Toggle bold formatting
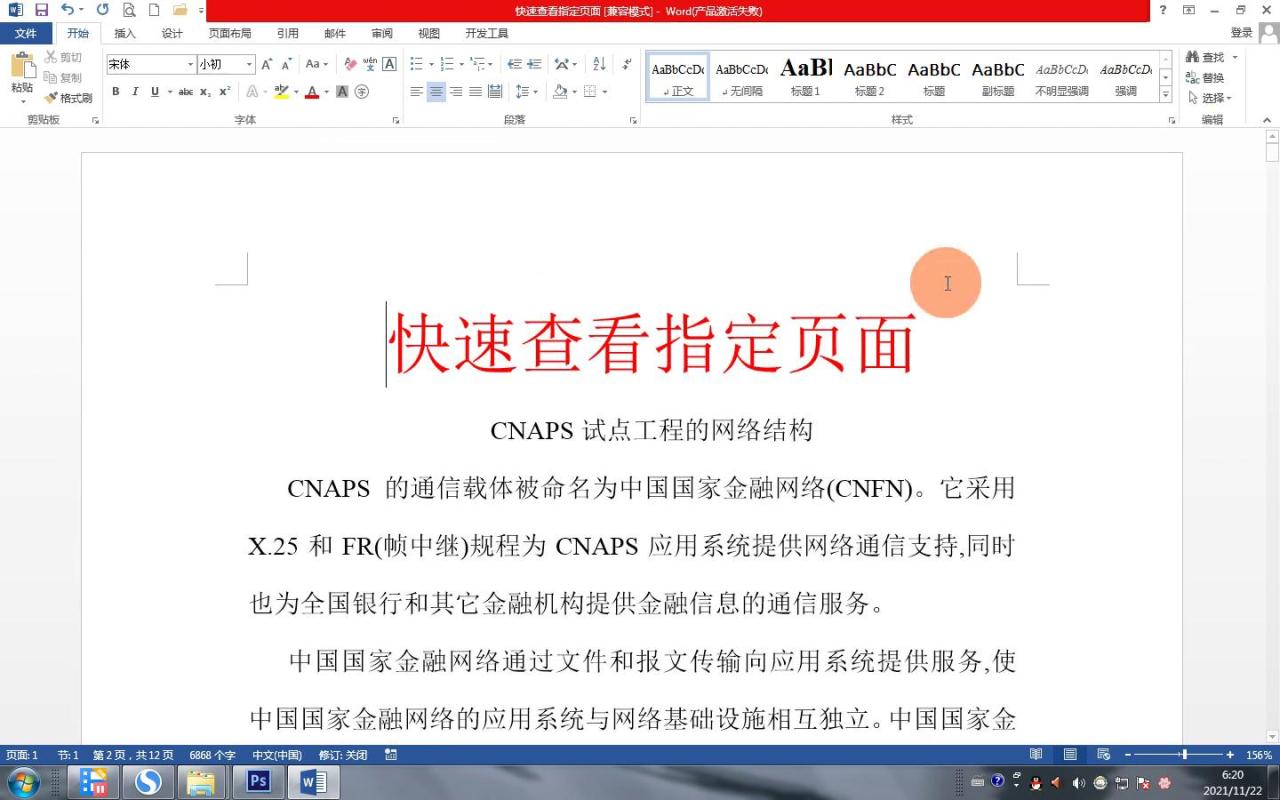The width and height of the screenshot is (1280, 800). pyautogui.click(x=116, y=90)
